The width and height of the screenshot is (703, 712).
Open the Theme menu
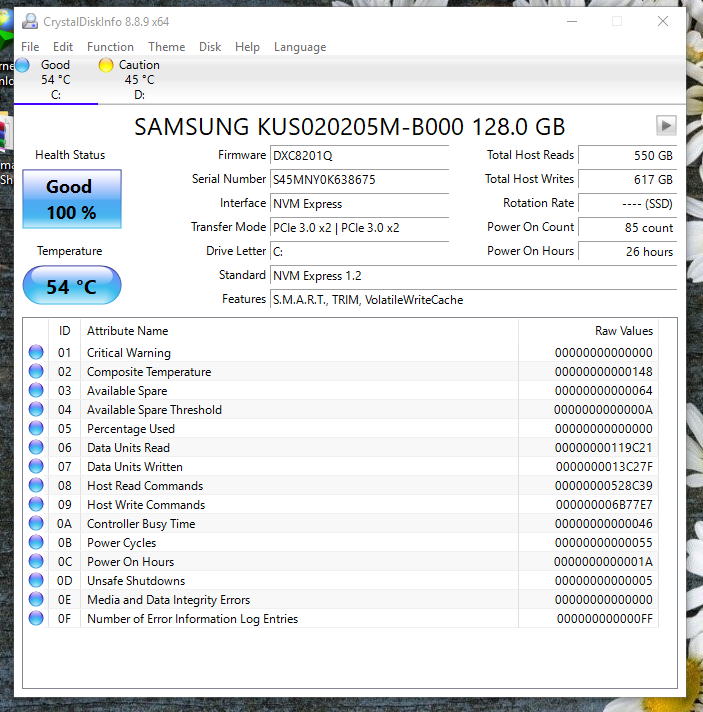pyautogui.click(x=167, y=47)
